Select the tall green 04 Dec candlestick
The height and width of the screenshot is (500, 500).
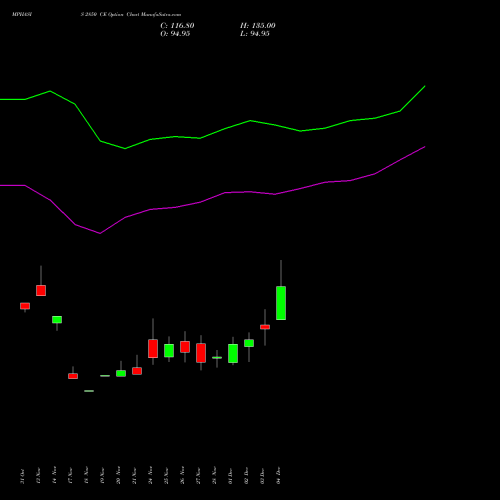click(x=281, y=303)
